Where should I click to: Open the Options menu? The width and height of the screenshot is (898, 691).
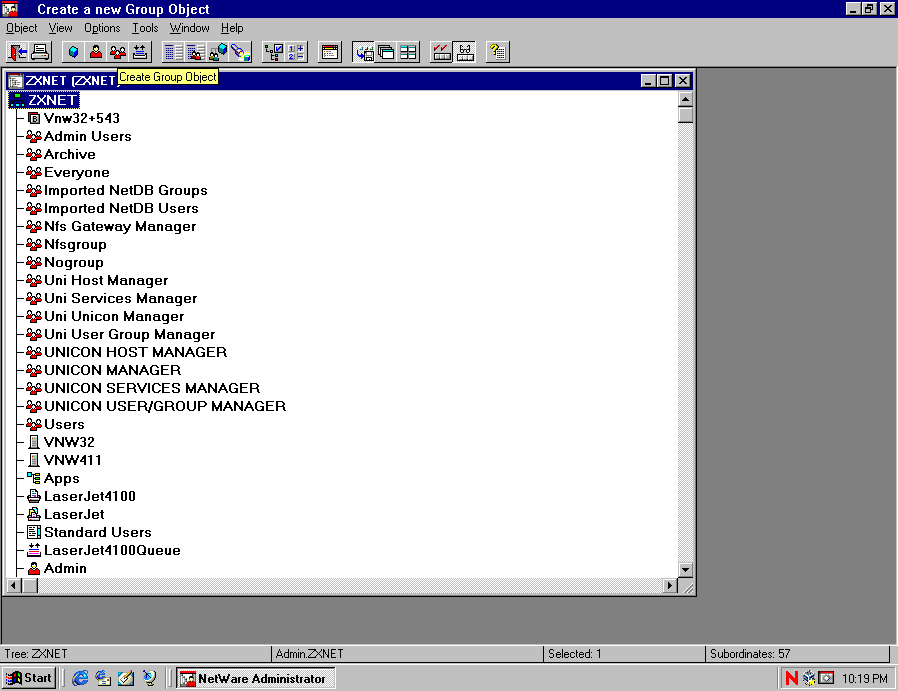(102, 28)
